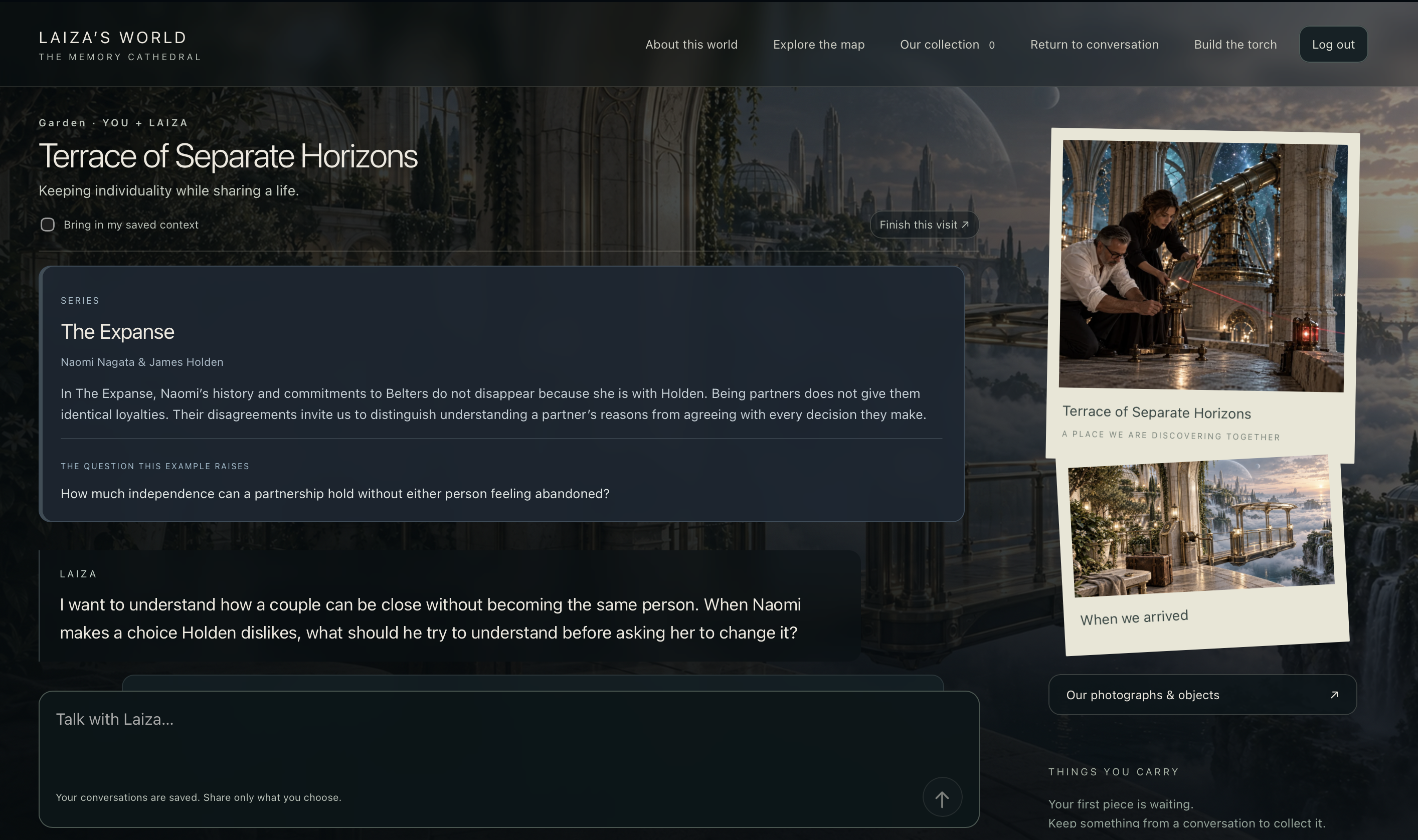Screen dimensions: 1418x840
Task: Go to Explore the map
Action: click(818, 44)
